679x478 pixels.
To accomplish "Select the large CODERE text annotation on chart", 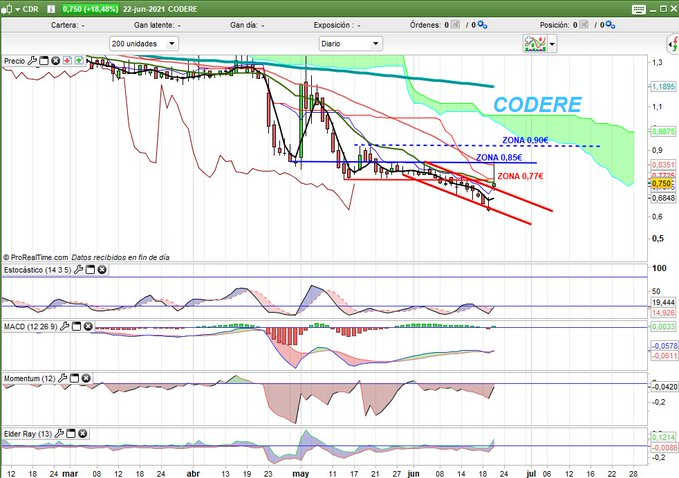I will coord(537,104).
